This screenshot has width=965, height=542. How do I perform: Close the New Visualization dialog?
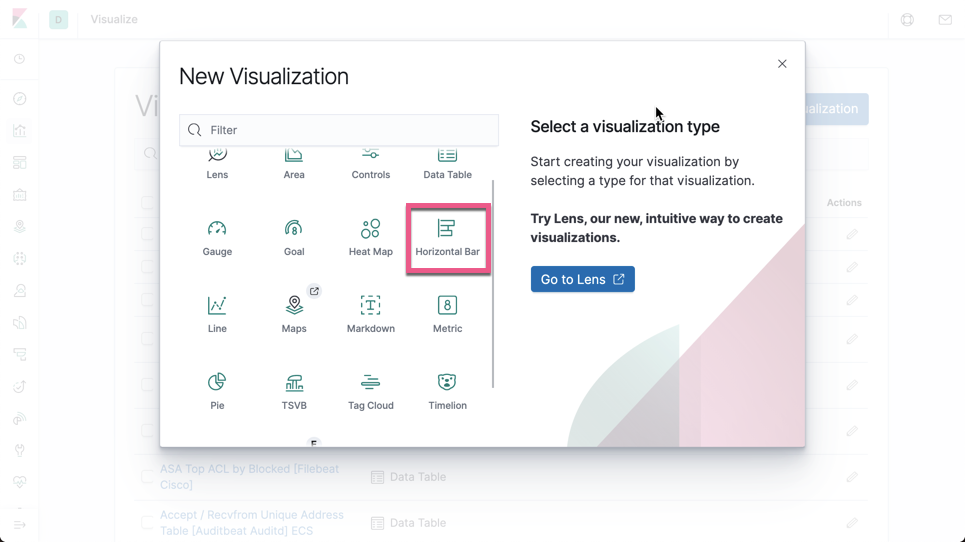pos(782,64)
